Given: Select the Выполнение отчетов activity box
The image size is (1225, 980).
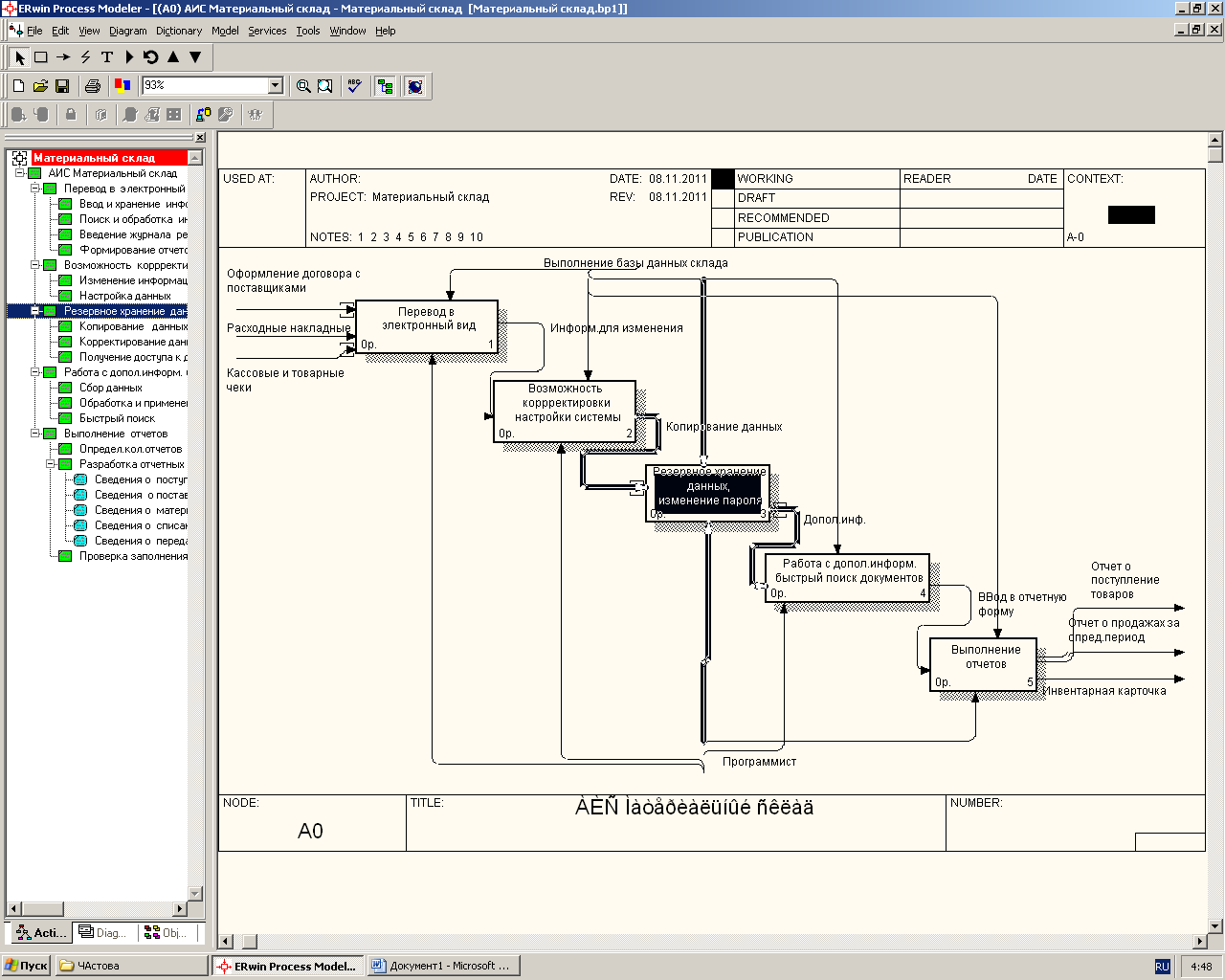Looking at the screenshot, I should [984, 664].
